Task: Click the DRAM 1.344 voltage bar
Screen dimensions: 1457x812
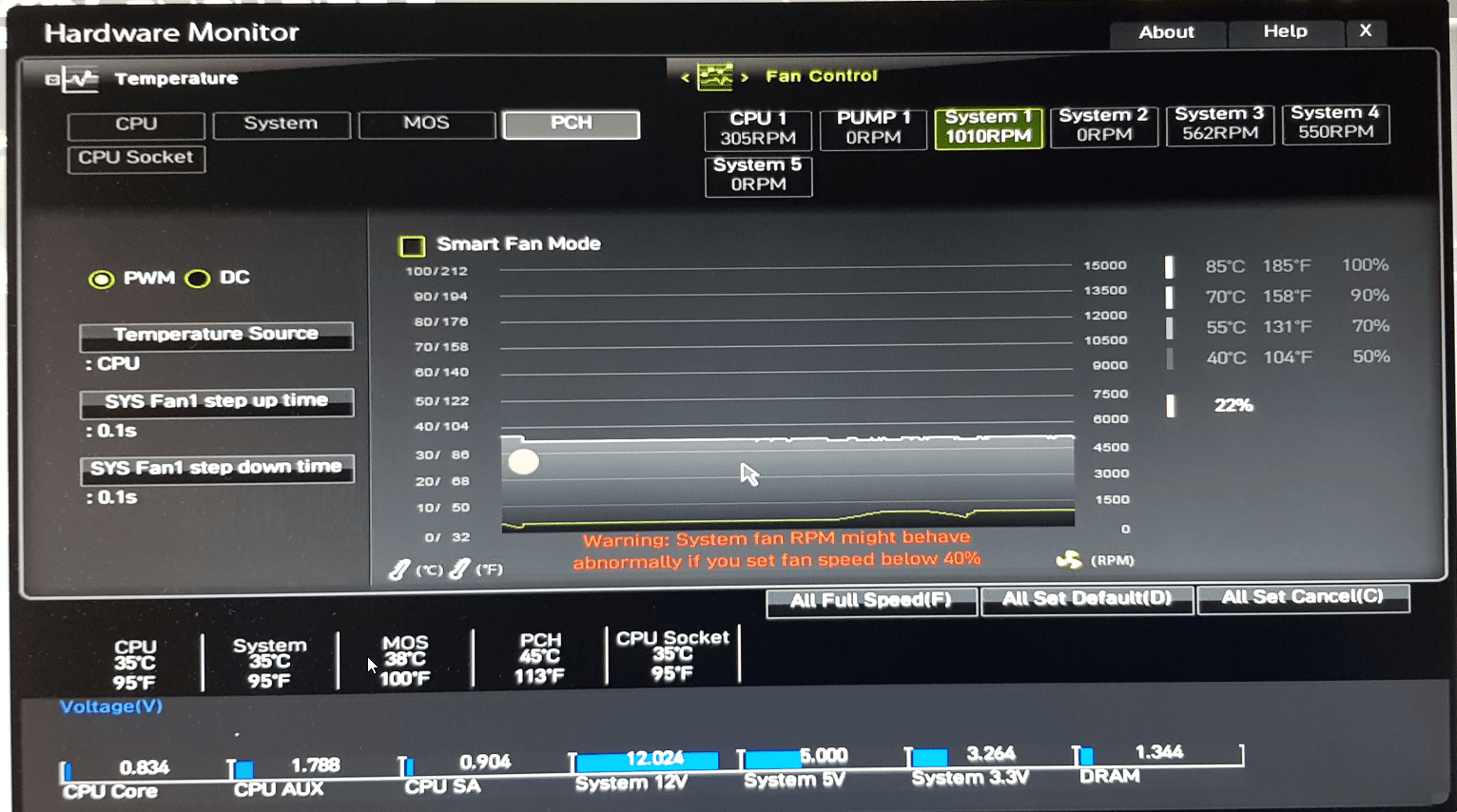Action: click(1085, 757)
